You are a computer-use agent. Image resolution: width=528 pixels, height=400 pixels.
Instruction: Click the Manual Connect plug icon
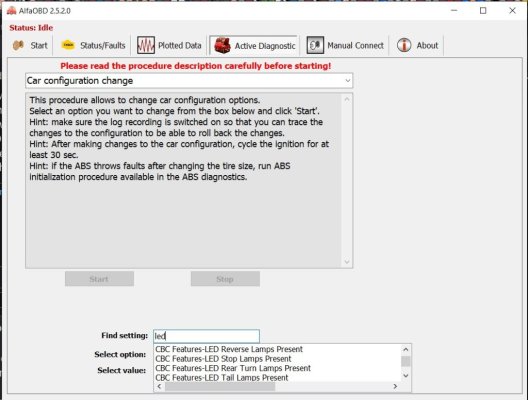(x=315, y=45)
